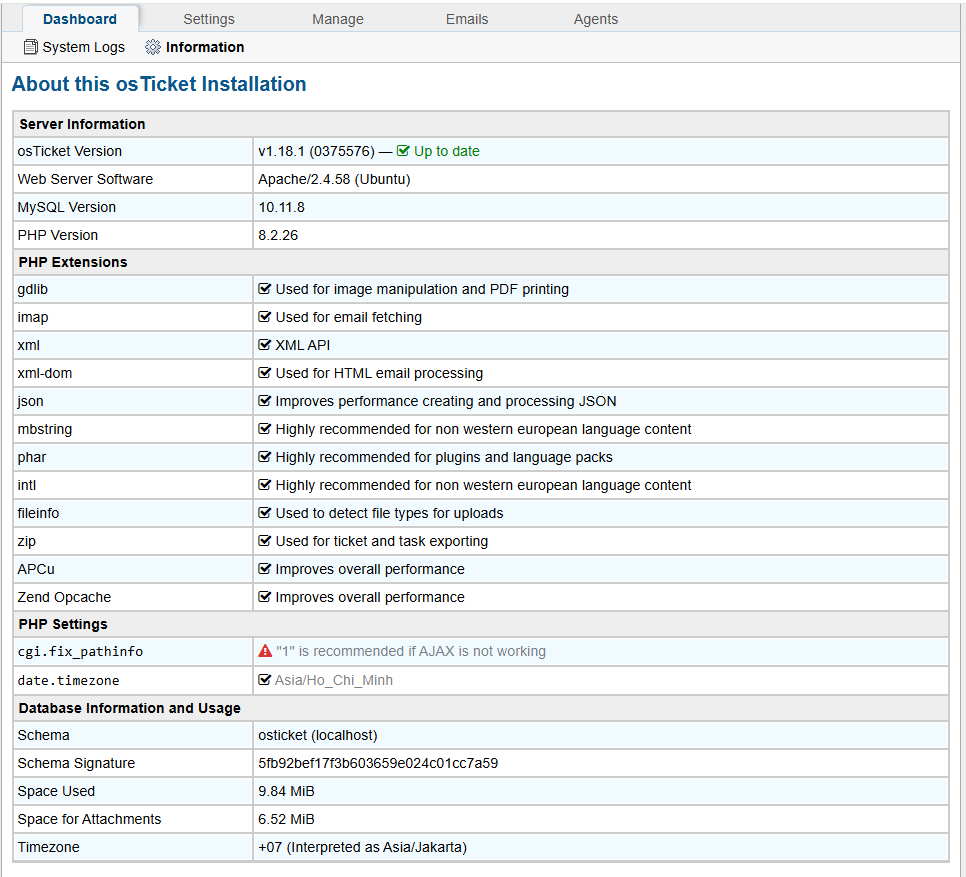Click the MySQL version value 10.11.8
This screenshot has height=877, width=966.
click(281, 208)
